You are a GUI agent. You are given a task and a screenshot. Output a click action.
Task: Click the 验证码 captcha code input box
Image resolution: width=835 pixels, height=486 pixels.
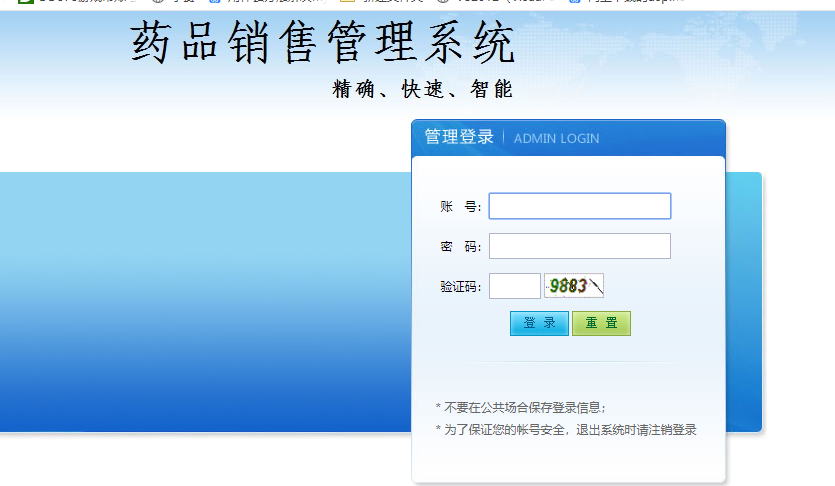click(514, 286)
